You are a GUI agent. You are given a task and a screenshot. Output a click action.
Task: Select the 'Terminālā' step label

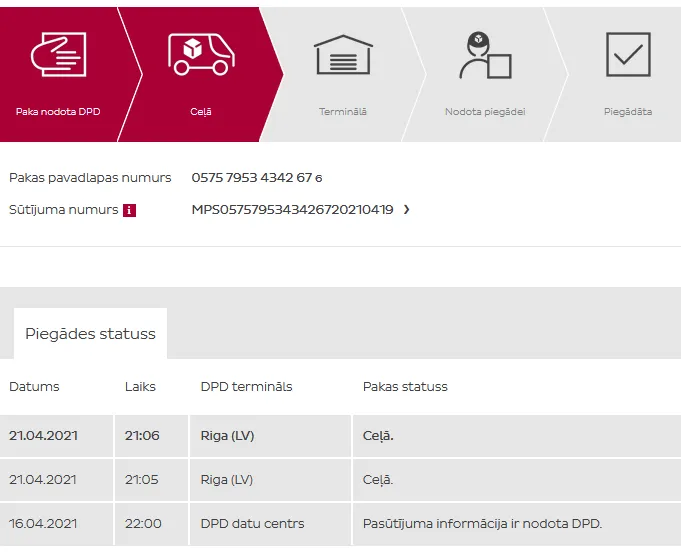343,112
